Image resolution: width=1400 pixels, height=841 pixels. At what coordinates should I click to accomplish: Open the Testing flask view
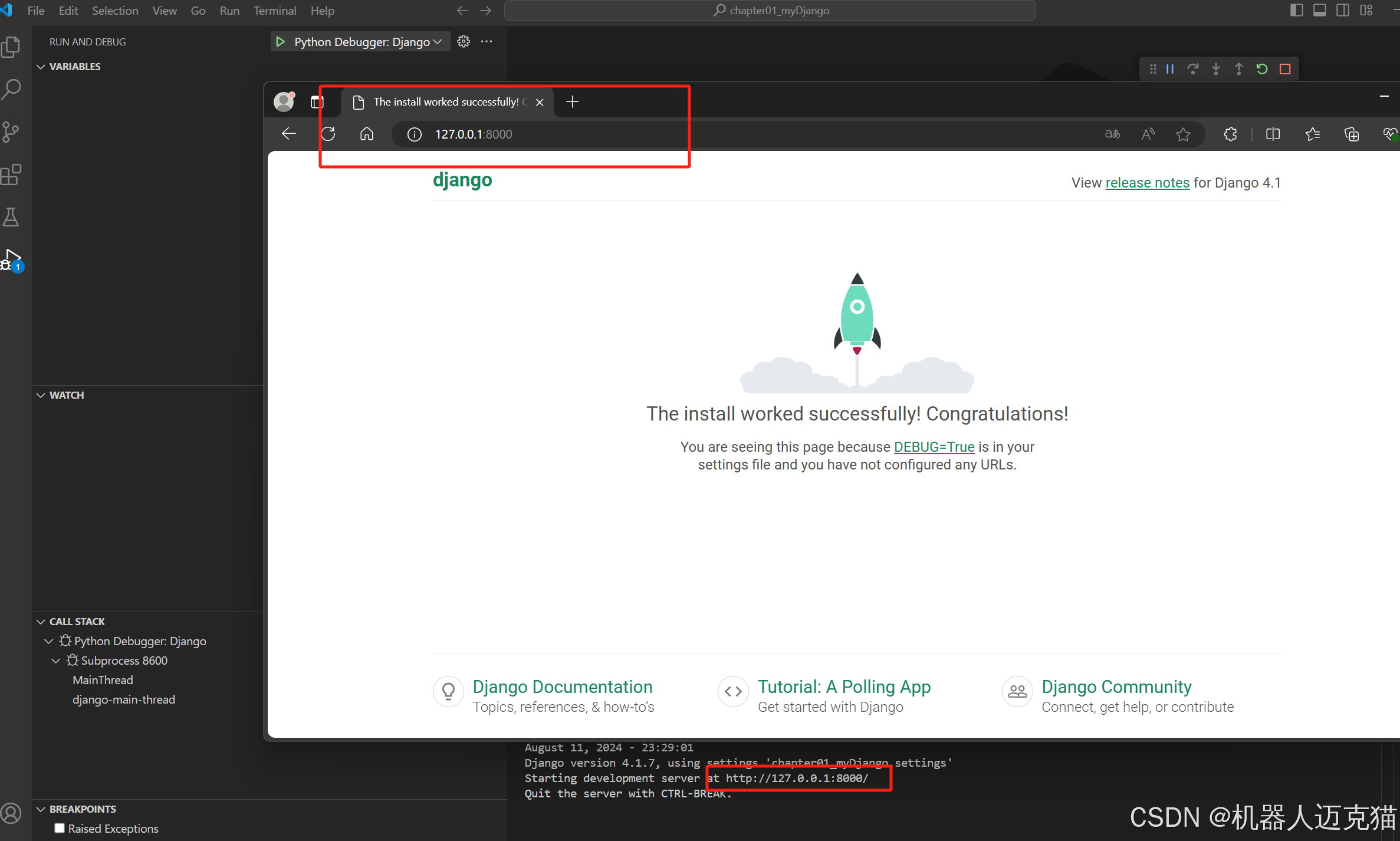pyautogui.click(x=11, y=217)
